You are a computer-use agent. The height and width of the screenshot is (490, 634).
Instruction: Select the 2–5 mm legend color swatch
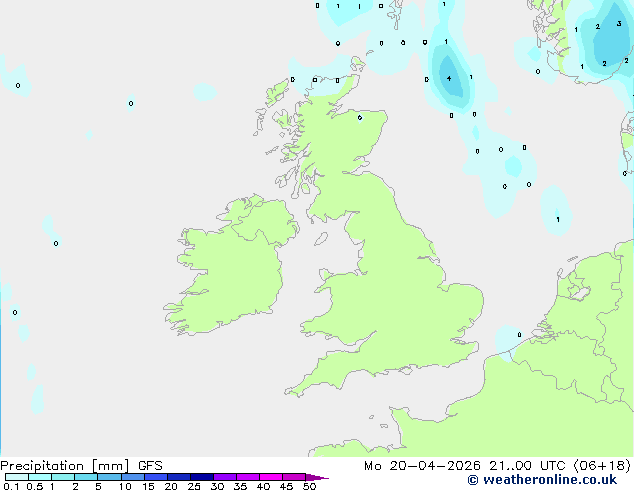click(x=86, y=477)
